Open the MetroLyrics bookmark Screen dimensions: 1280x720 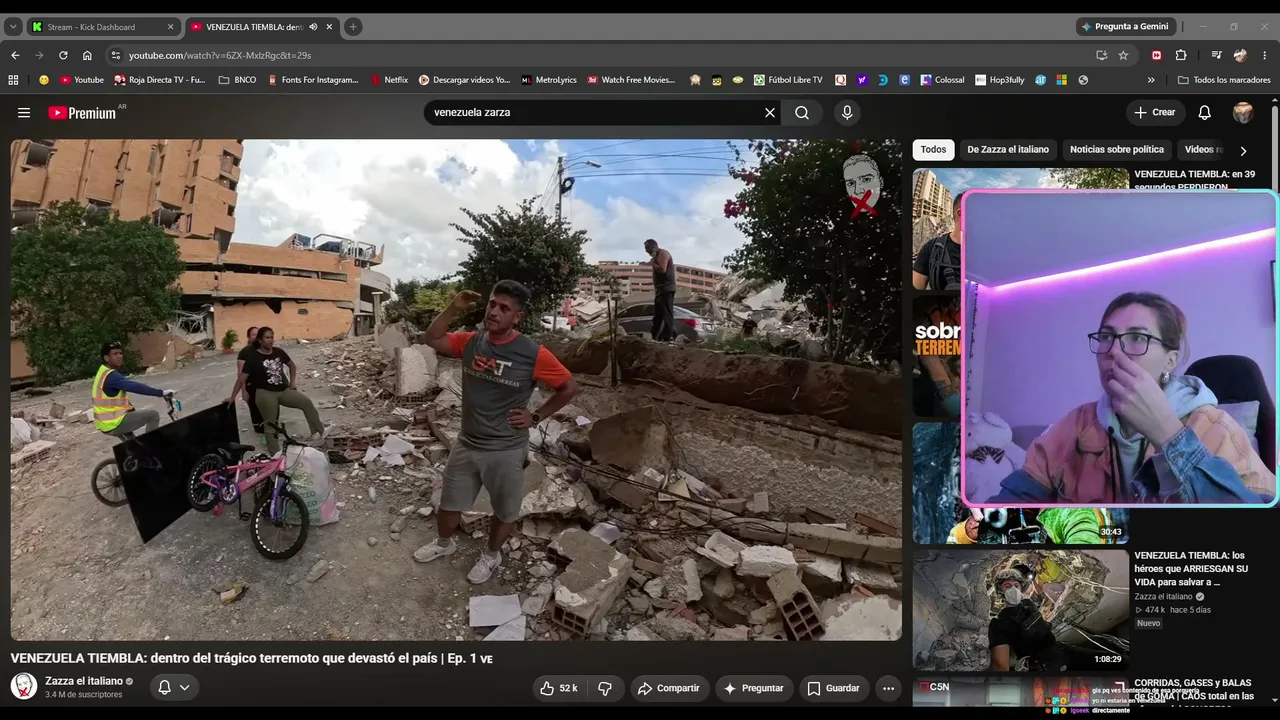(x=548, y=80)
